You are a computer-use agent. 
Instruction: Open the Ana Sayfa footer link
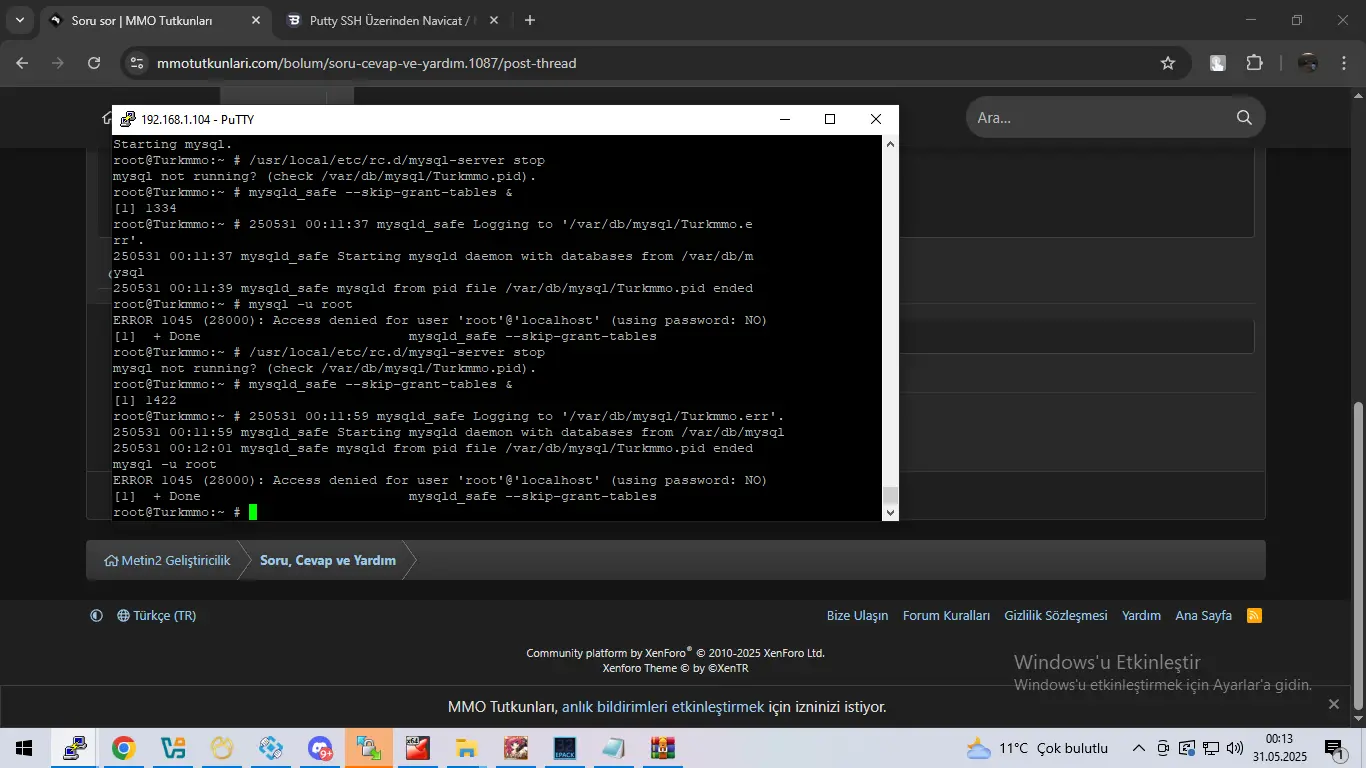pyautogui.click(x=1203, y=616)
